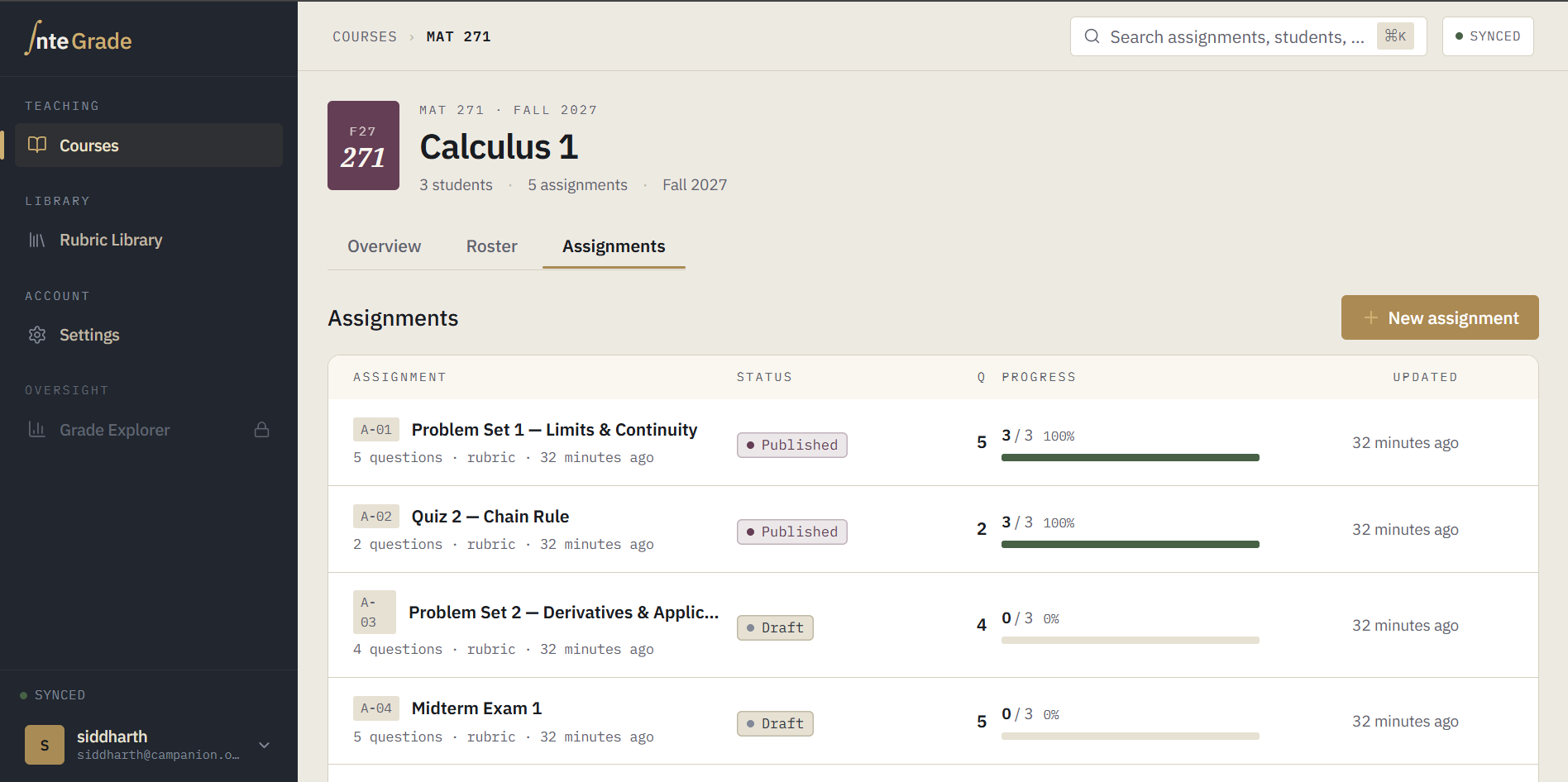Click progress bar for Midterm Exam 1
Screen dimensions: 1568x782
click(x=1130, y=736)
